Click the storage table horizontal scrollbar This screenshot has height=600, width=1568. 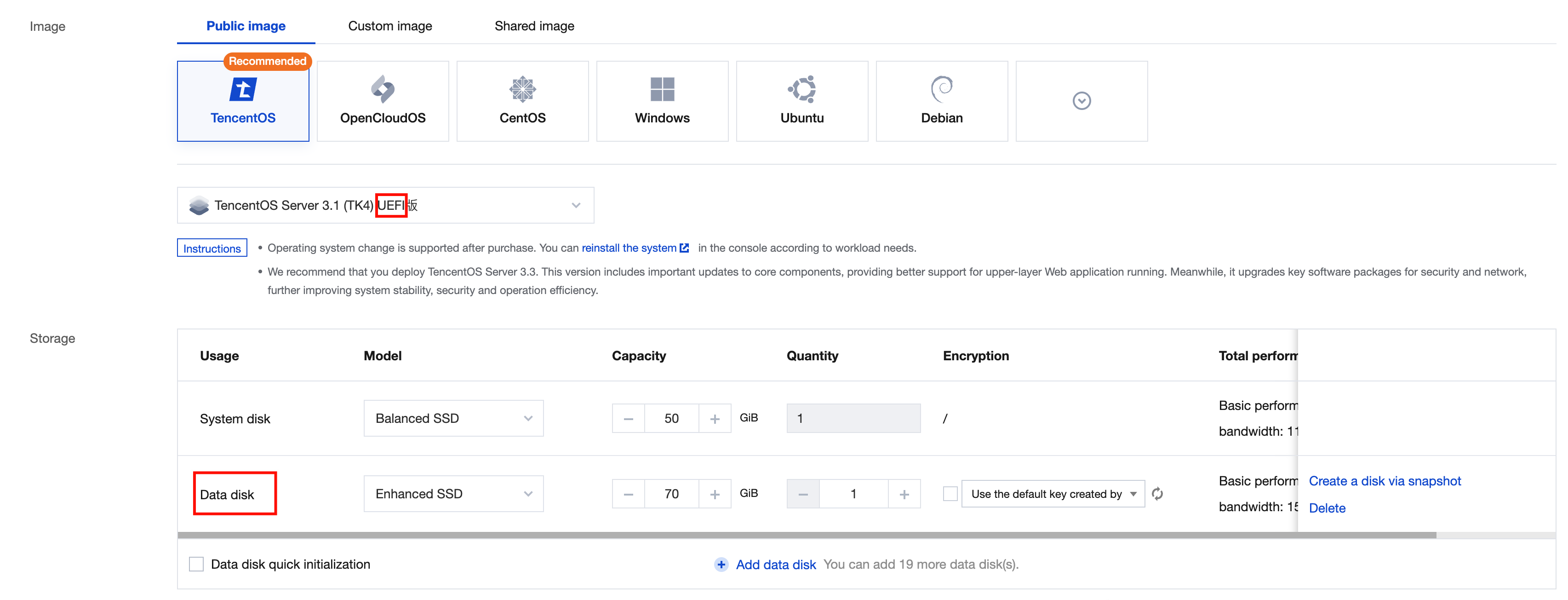click(806, 536)
